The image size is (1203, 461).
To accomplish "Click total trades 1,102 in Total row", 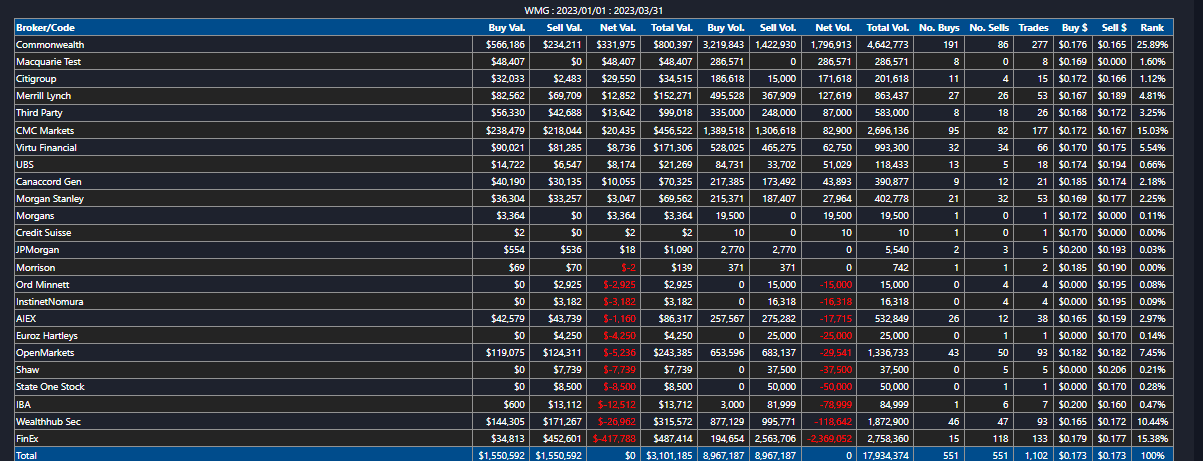I will 1034,455.
